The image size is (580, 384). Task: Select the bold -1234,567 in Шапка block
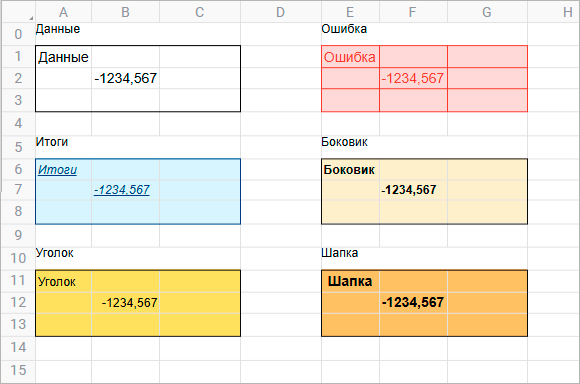point(413,302)
